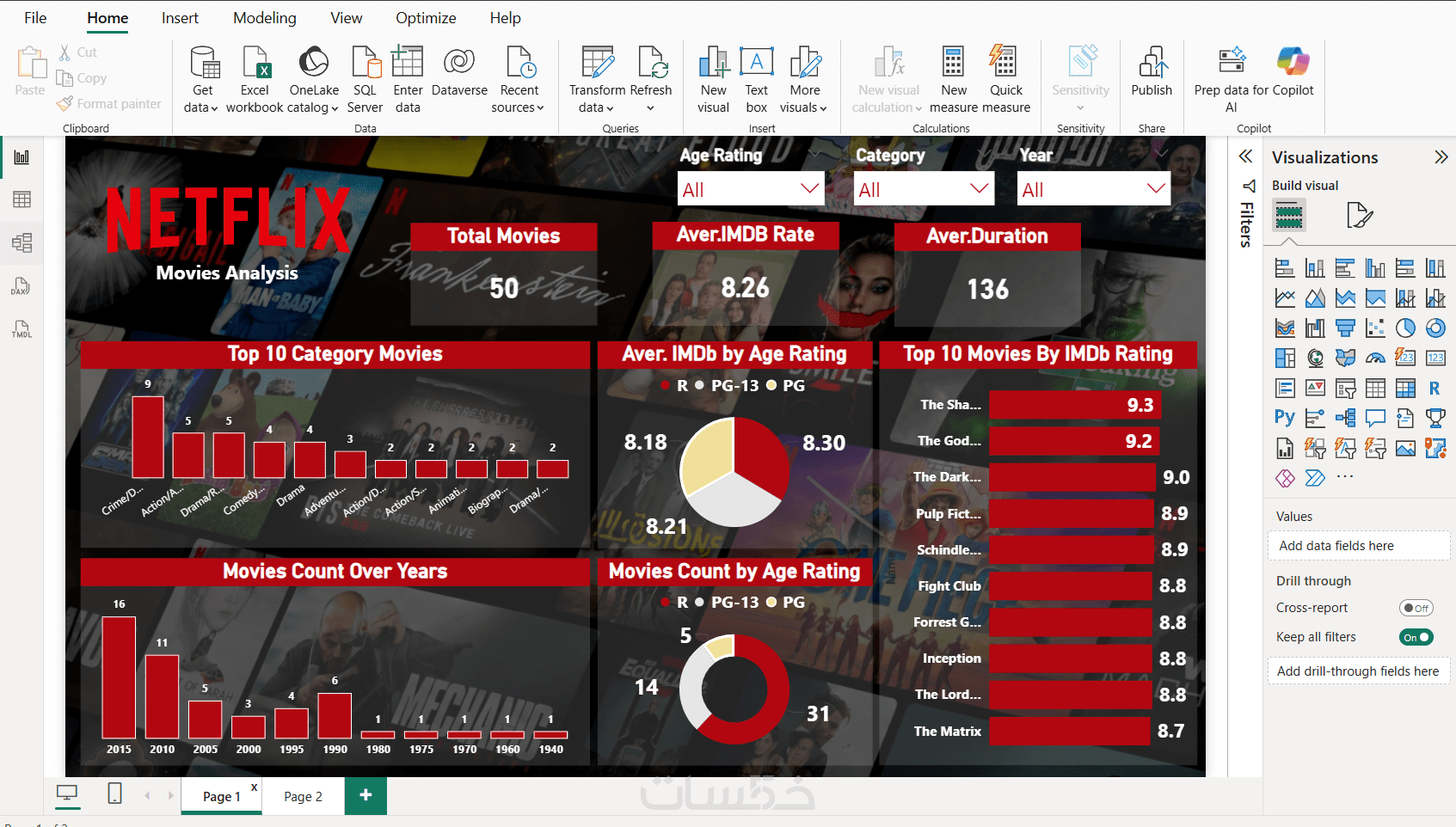
Task: Publish the report
Action: pyautogui.click(x=1152, y=72)
